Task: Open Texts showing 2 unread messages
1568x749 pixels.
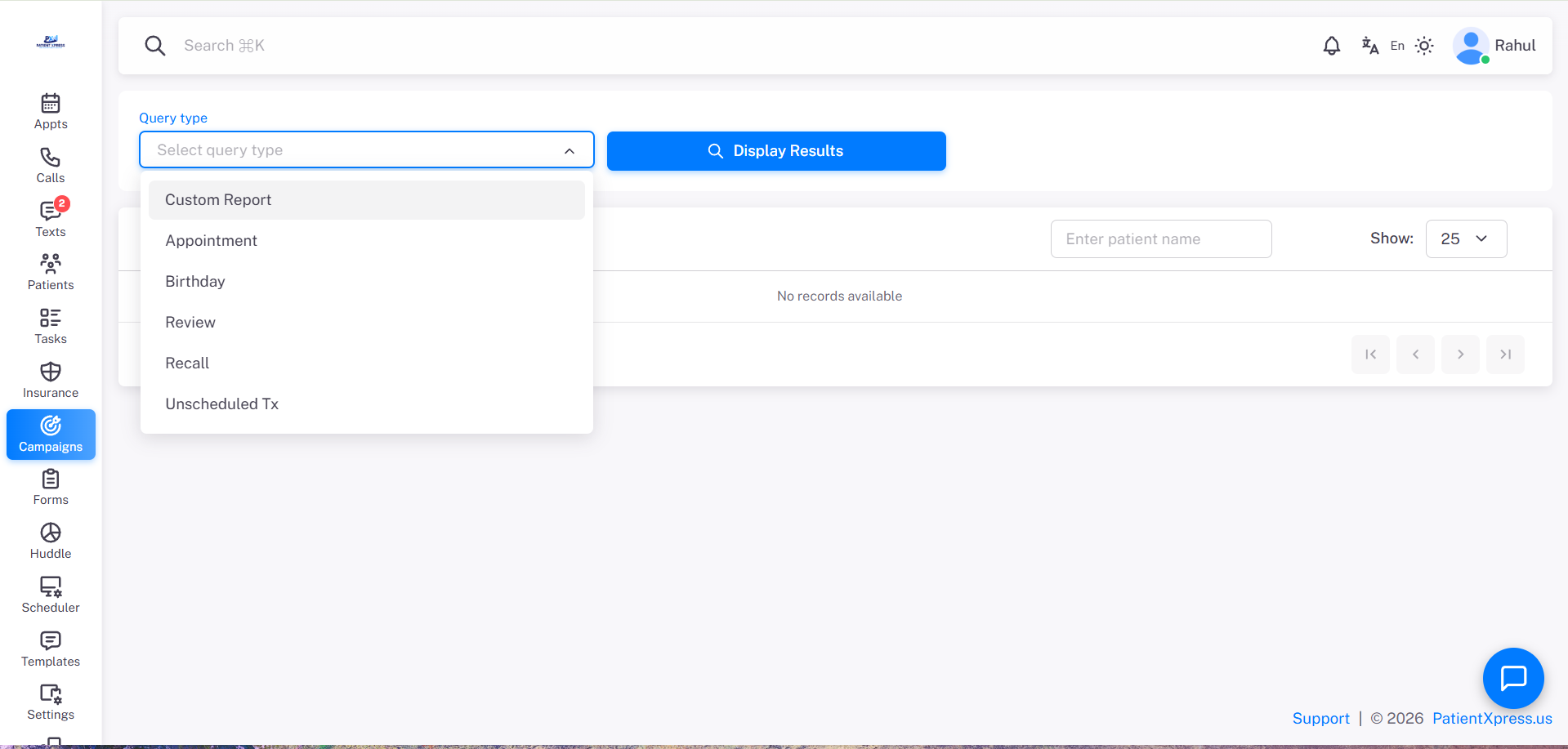Action: tap(50, 218)
